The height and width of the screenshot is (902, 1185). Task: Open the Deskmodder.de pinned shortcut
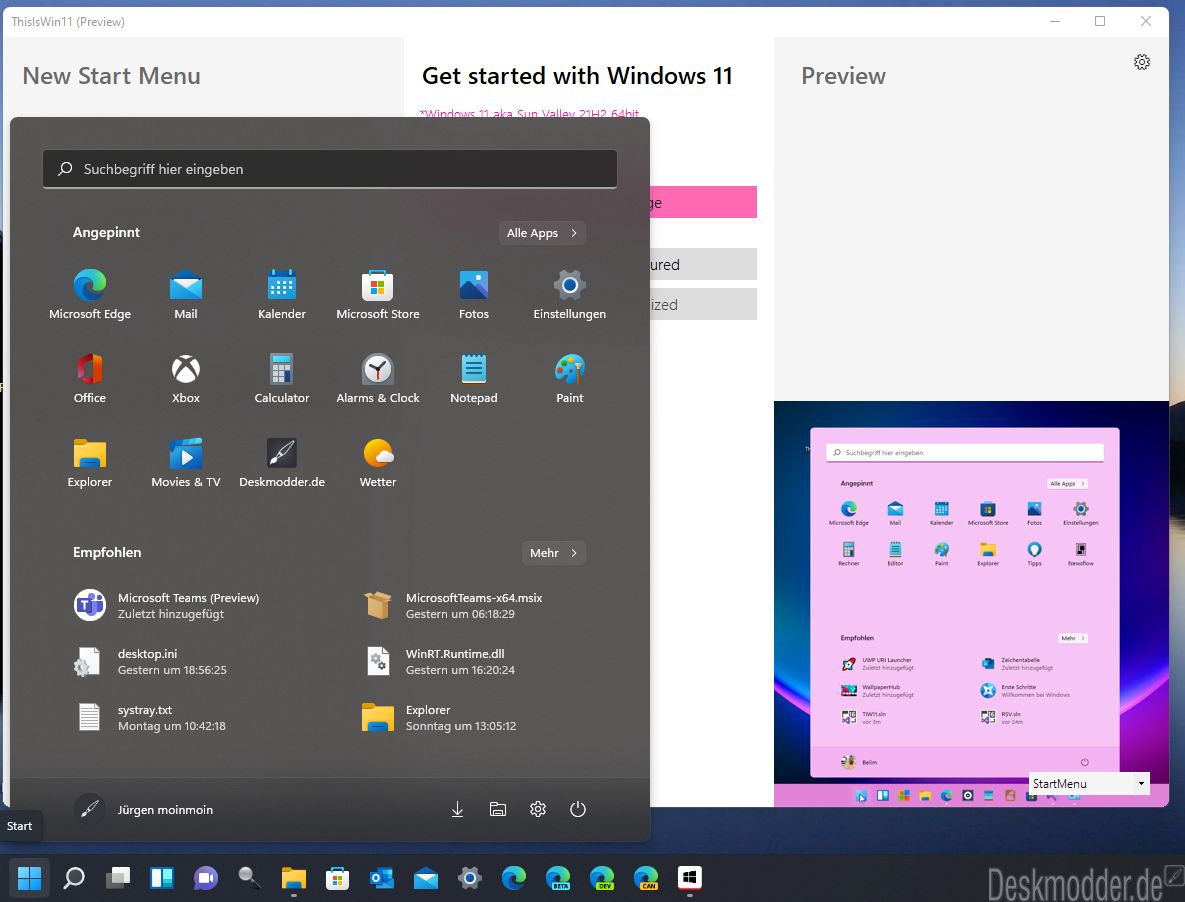(282, 462)
